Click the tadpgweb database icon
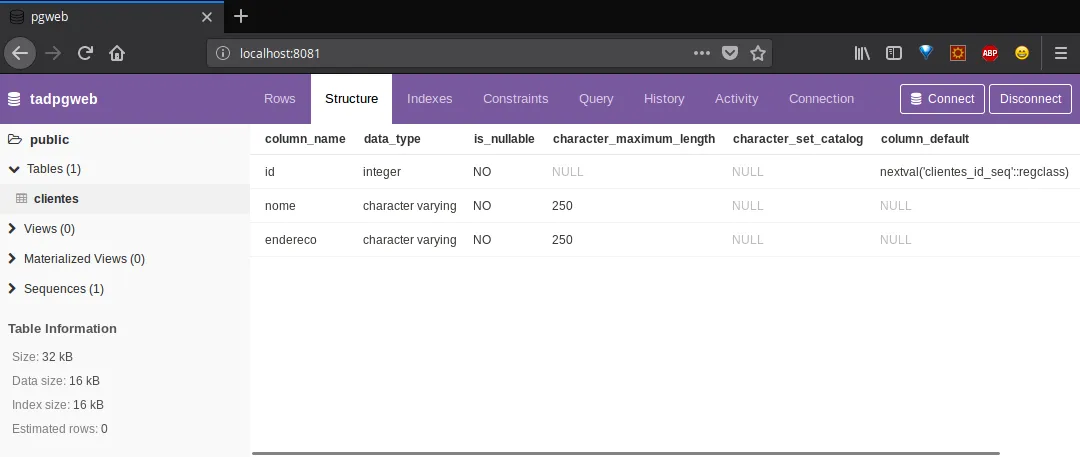This screenshot has height=457, width=1080. 14,99
